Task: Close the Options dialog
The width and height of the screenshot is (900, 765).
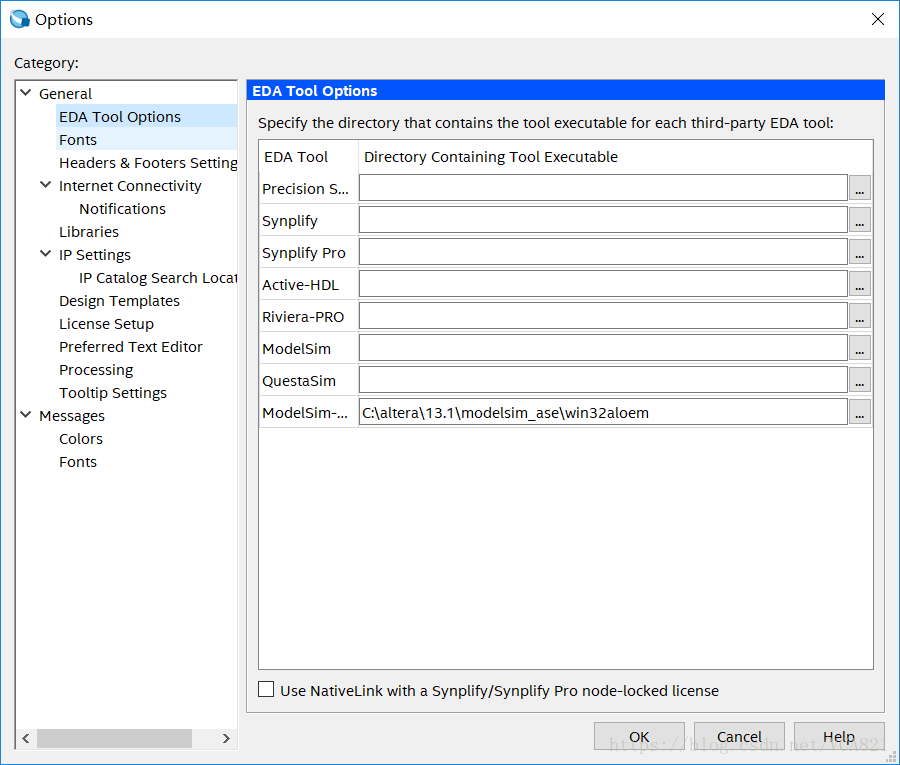Action: [878, 19]
